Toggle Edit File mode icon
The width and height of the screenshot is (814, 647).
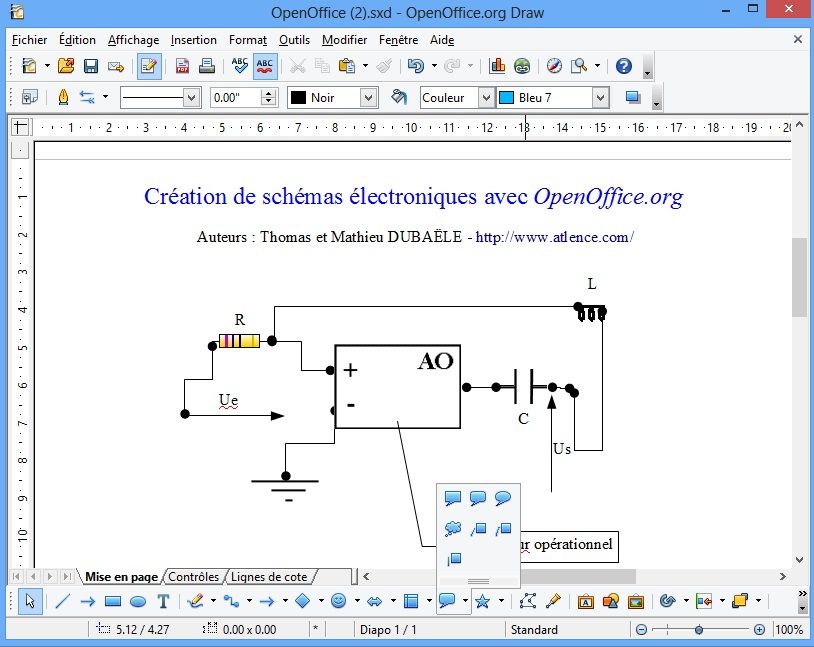tap(148, 66)
